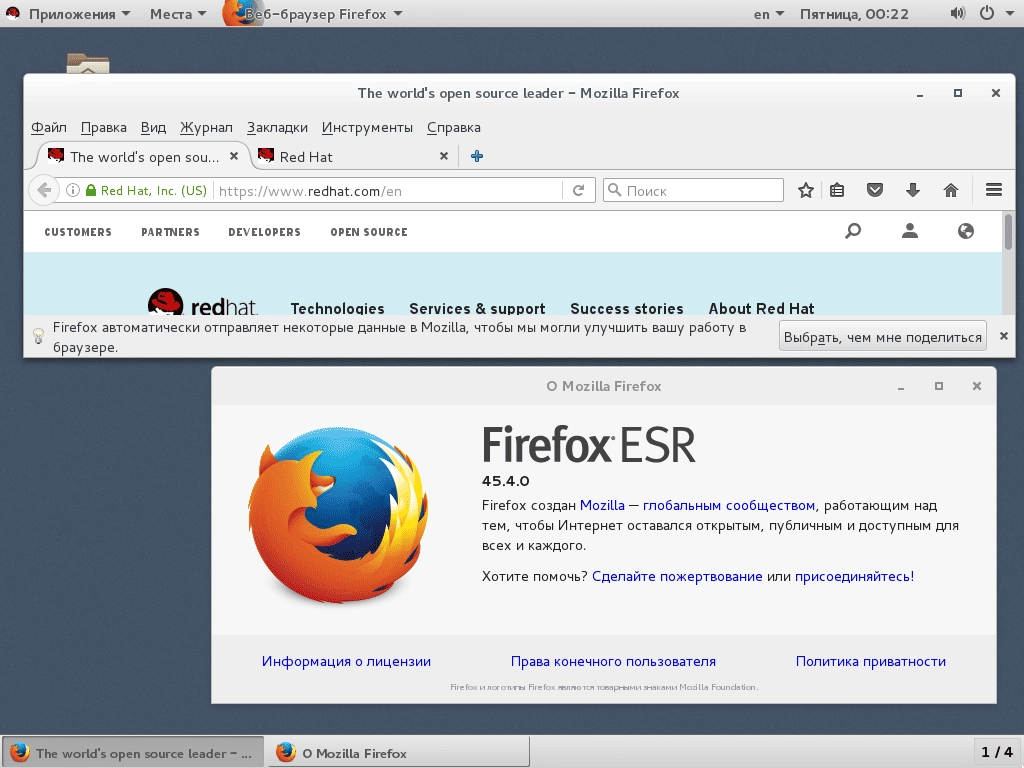Click the green padlock security icon
This screenshot has height=768, width=1024.
[91, 190]
